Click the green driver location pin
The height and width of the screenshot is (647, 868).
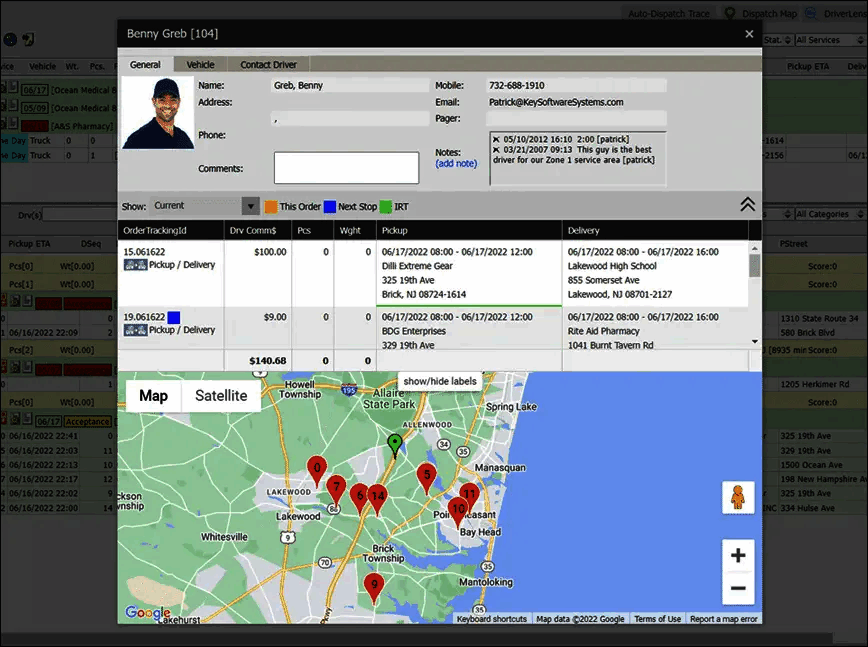[x=395, y=444]
